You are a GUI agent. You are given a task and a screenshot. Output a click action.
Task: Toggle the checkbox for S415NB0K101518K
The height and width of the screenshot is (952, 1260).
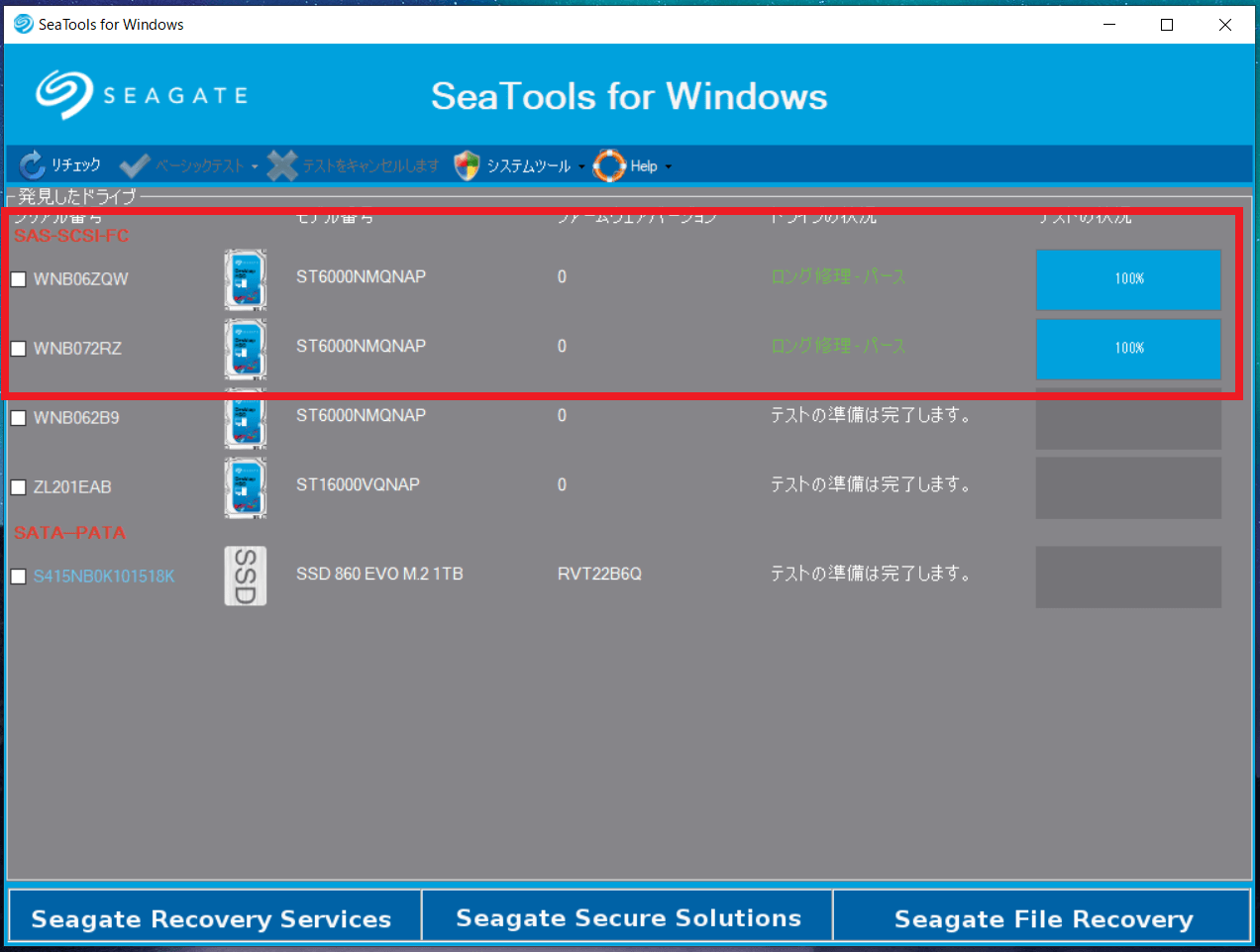tap(18, 577)
